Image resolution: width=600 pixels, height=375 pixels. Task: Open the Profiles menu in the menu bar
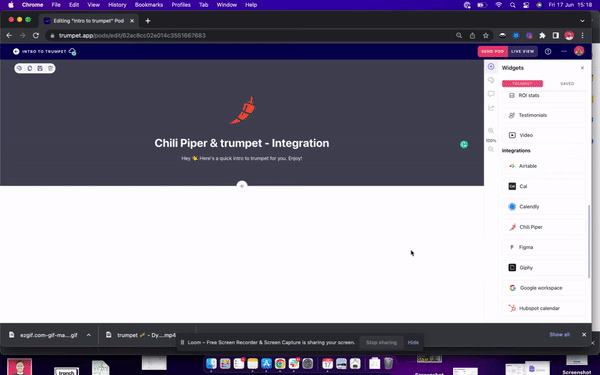click(x=181, y=5)
